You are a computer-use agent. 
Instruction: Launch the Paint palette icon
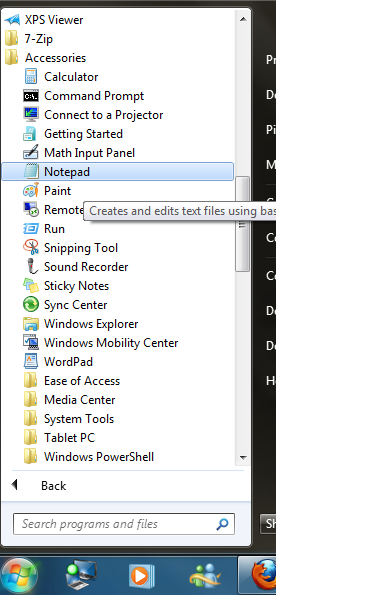pyautogui.click(x=31, y=190)
